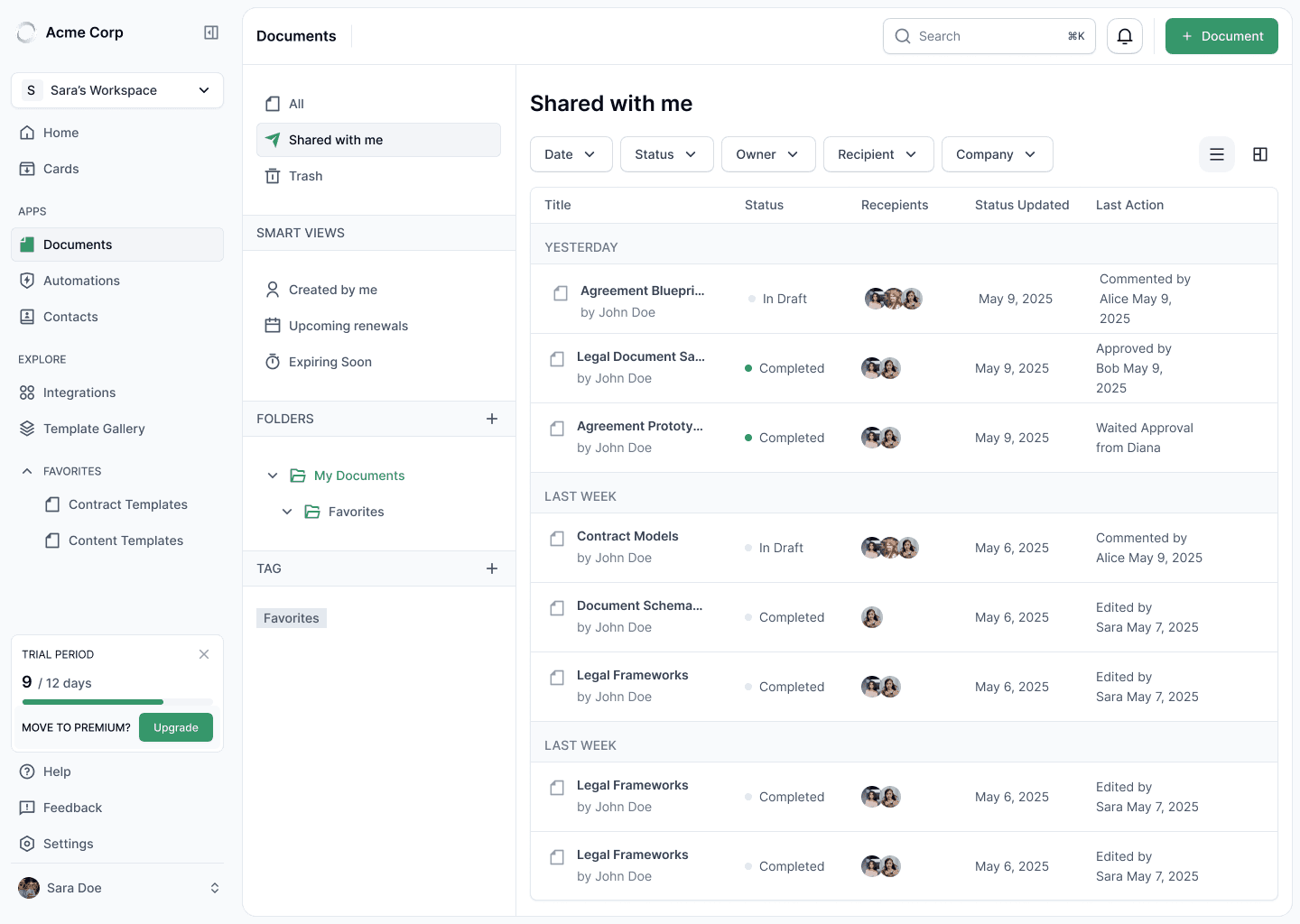Viewport: 1300px width, 924px height.
Task: Open Template Gallery in the sidebar
Action: point(117,429)
